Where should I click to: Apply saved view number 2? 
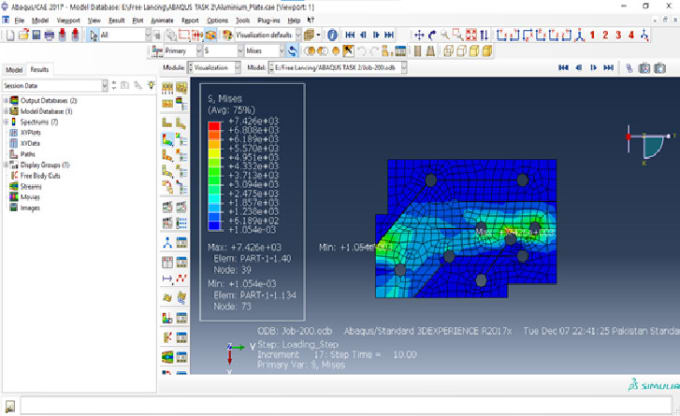[x=605, y=35]
